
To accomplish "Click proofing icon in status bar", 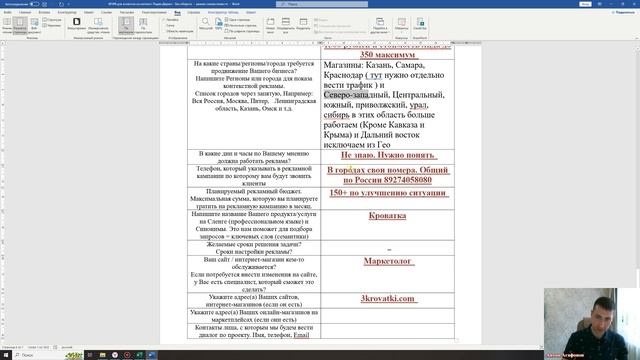I will [55, 347].
